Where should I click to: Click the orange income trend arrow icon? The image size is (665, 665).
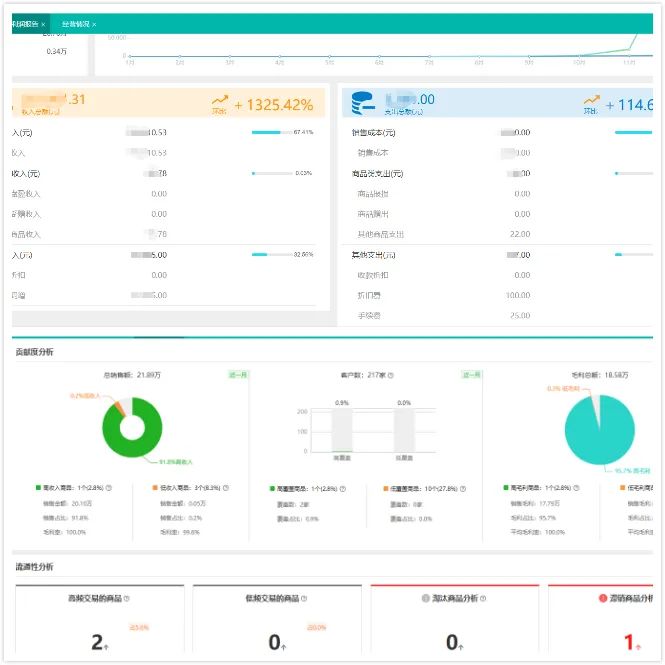point(220,101)
